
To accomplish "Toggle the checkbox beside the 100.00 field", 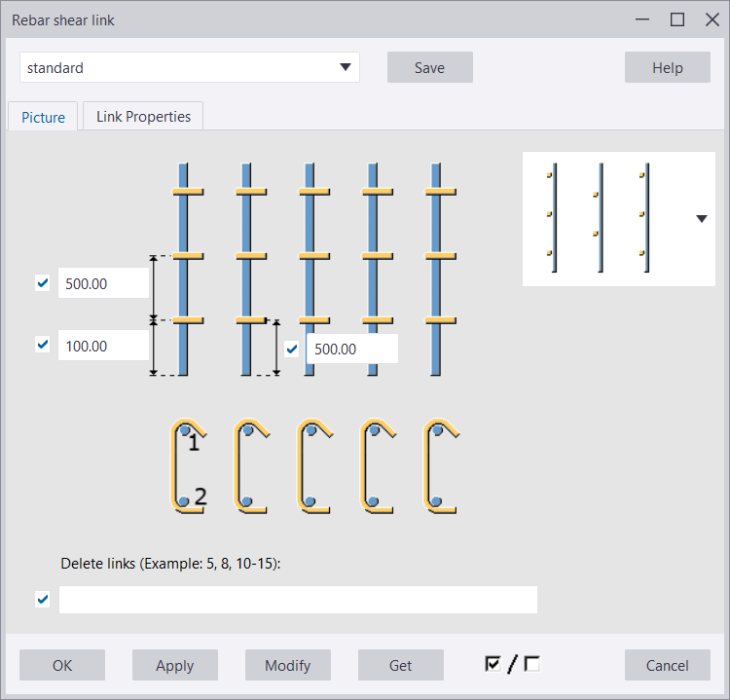I will click(x=42, y=345).
